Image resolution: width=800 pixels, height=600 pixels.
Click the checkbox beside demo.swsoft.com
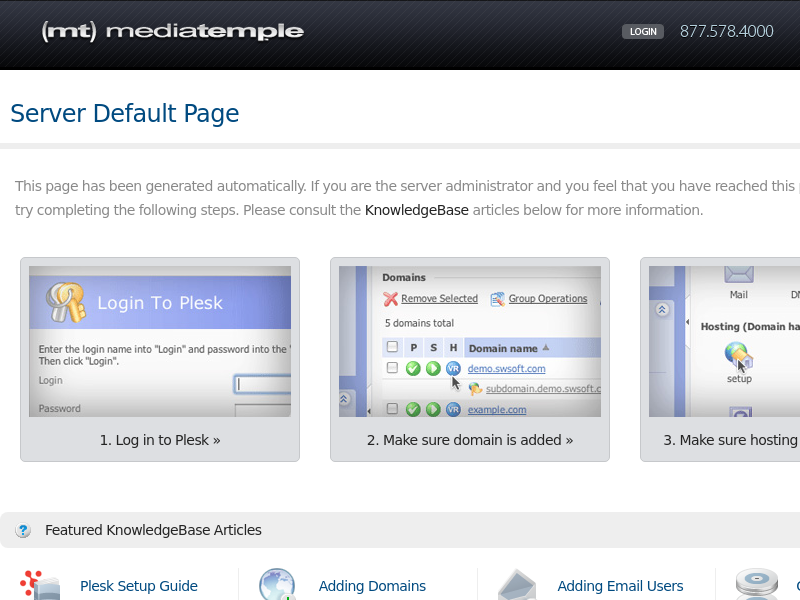click(392, 367)
